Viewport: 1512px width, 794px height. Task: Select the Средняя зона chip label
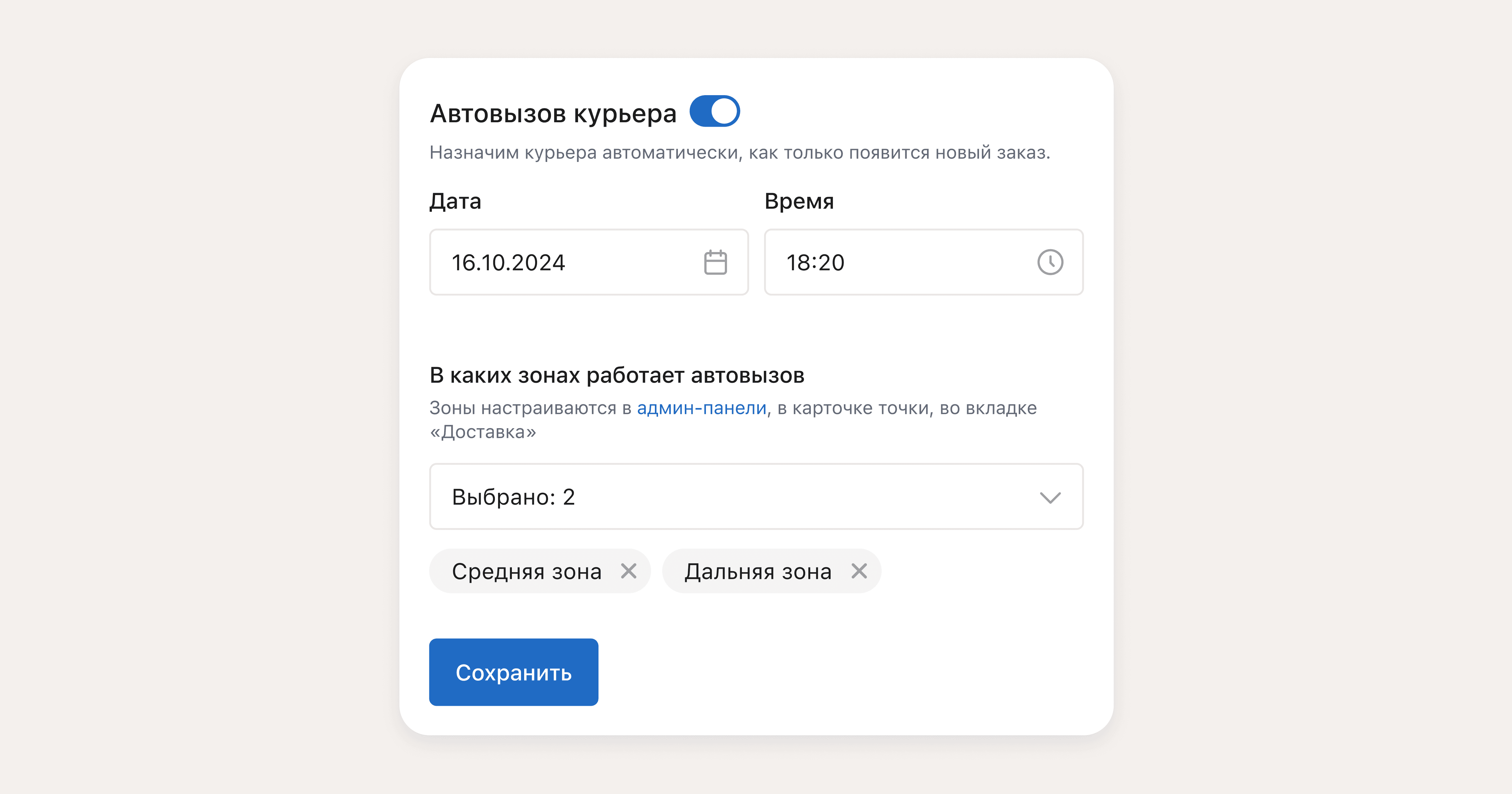click(526, 572)
